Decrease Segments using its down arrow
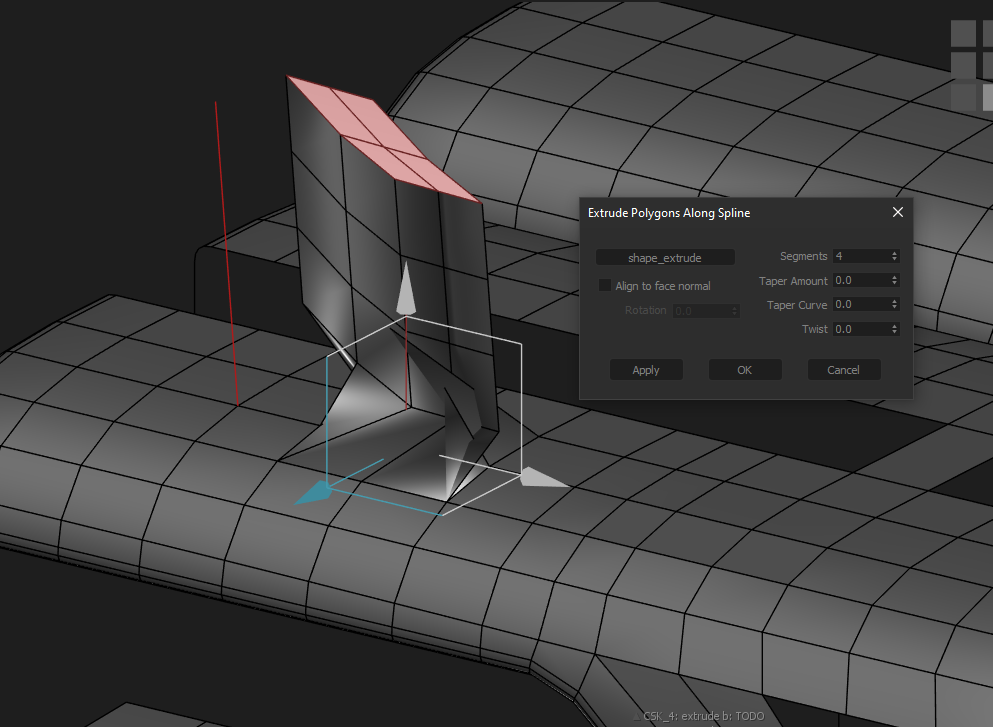Screen dimensions: 993x727 (895, 259)
